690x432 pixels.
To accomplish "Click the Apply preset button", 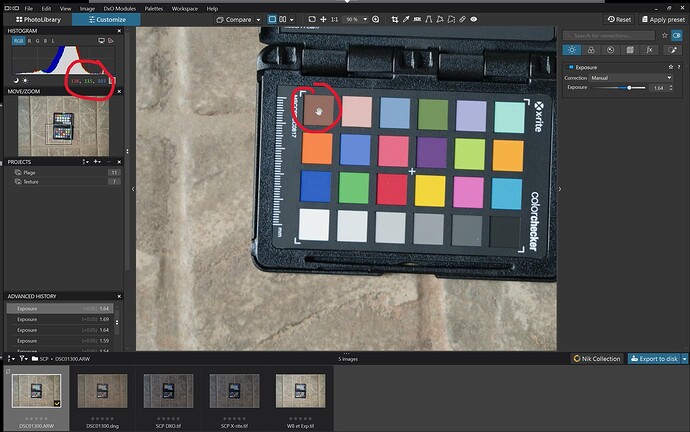I will (663, 19).
